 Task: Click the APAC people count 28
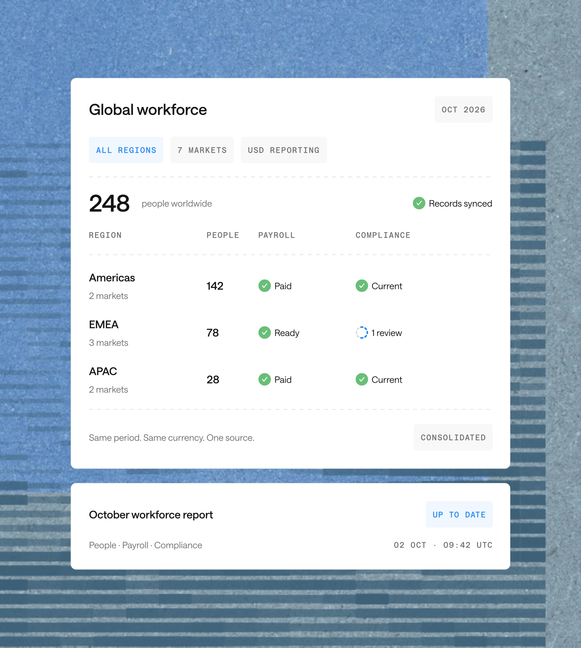213,379
